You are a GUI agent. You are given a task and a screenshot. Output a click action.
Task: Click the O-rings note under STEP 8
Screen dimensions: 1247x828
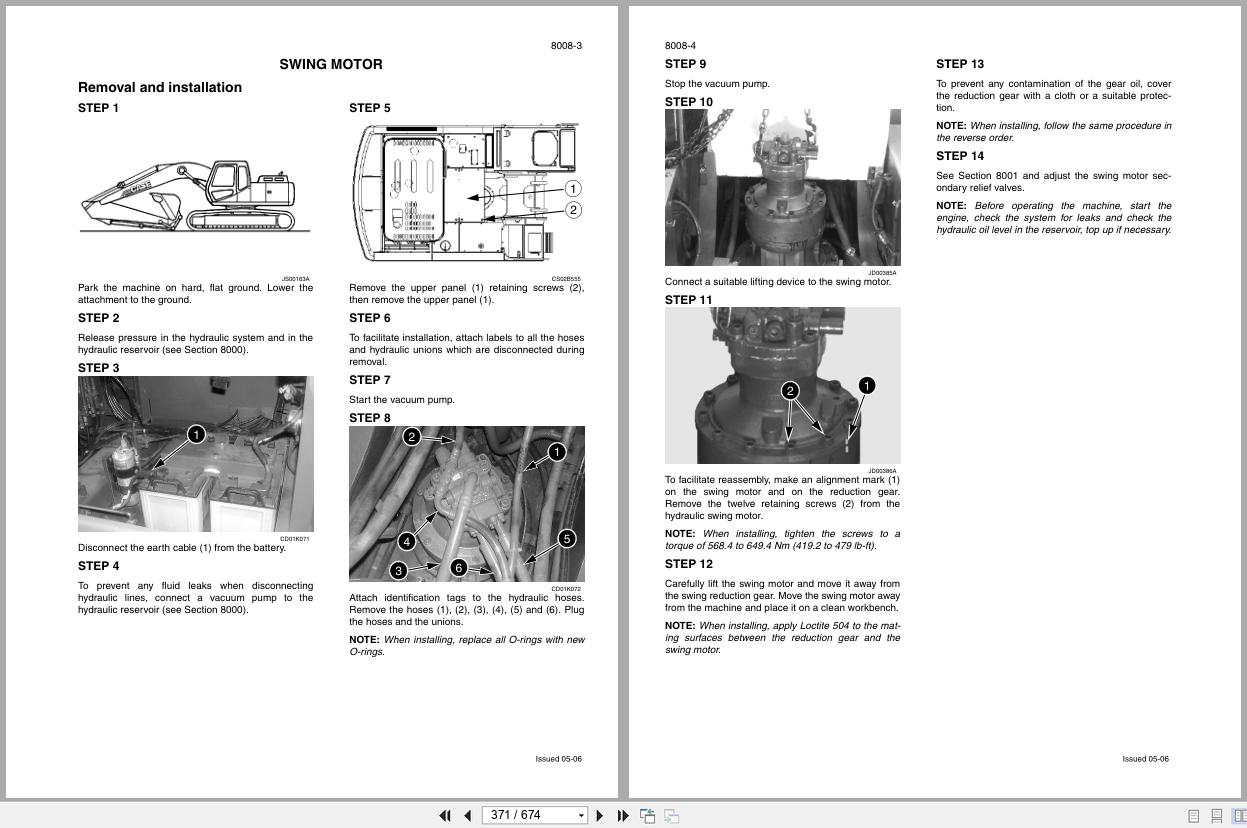click(x=467, y=646)
